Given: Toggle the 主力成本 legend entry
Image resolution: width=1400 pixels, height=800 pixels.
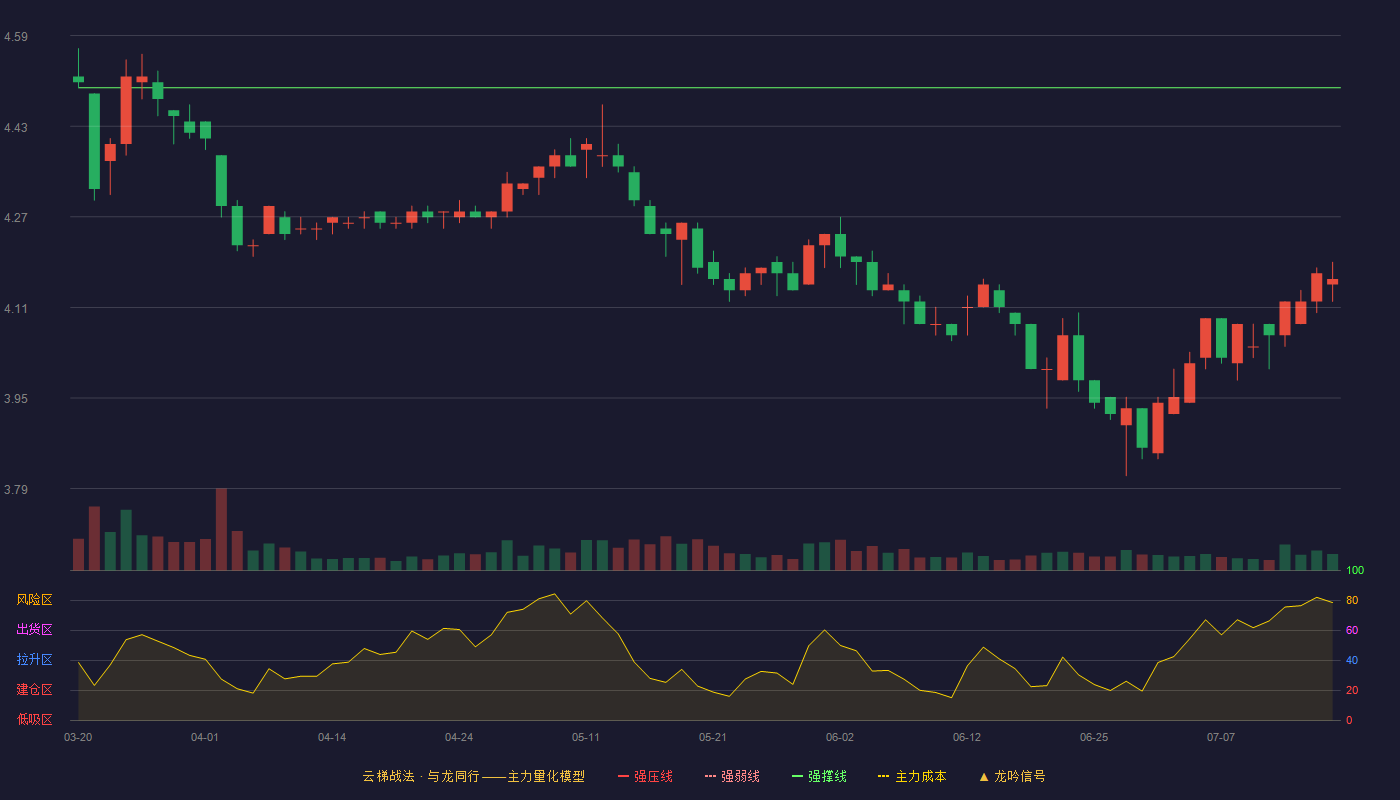Looking at the screenshot, I should (x=912, y=776).
